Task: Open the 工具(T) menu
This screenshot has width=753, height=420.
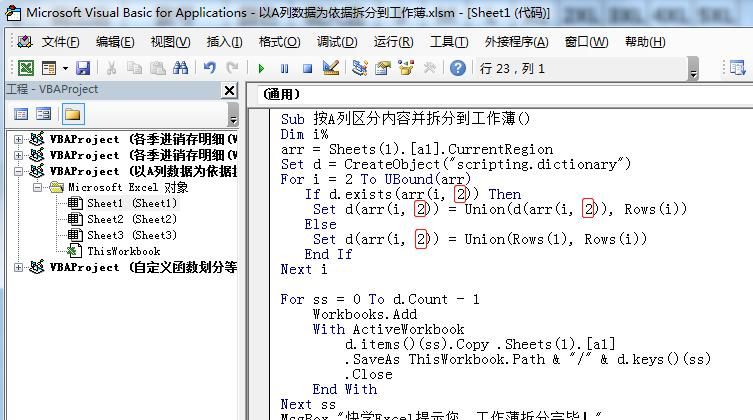Action: pos(449,42)
